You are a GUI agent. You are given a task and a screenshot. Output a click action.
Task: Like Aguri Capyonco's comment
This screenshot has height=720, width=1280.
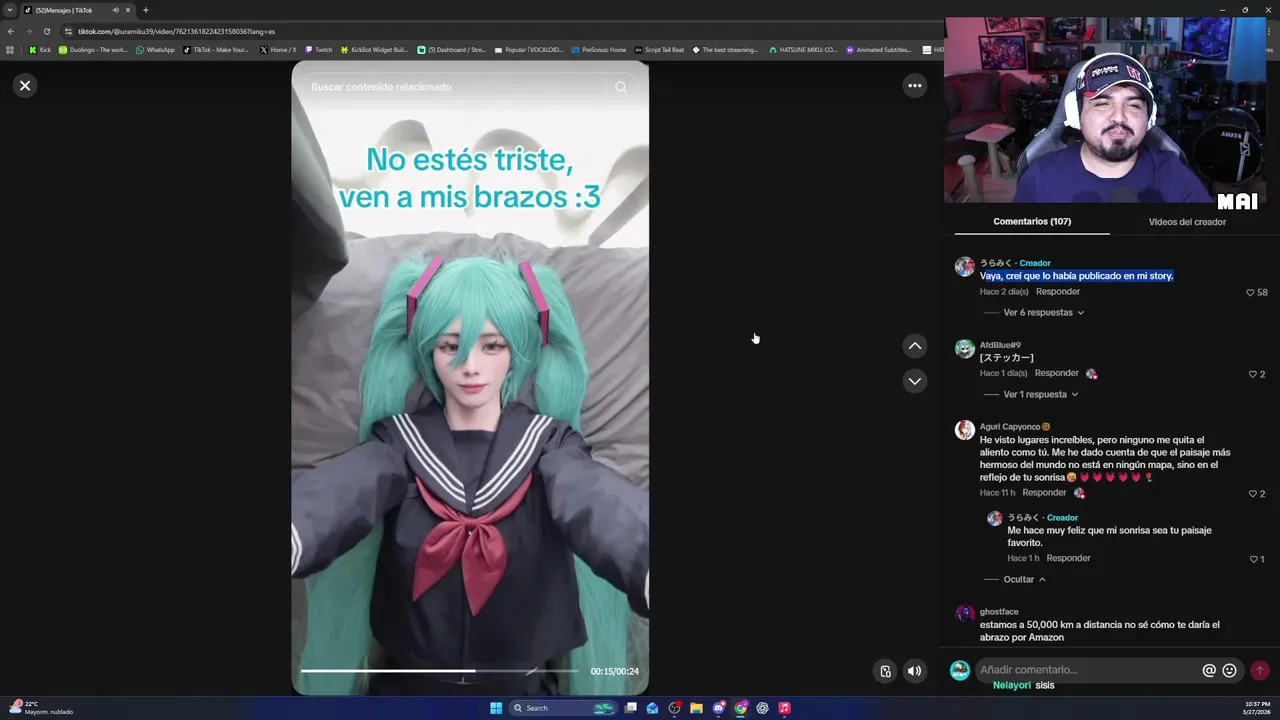coord(1253,494)
